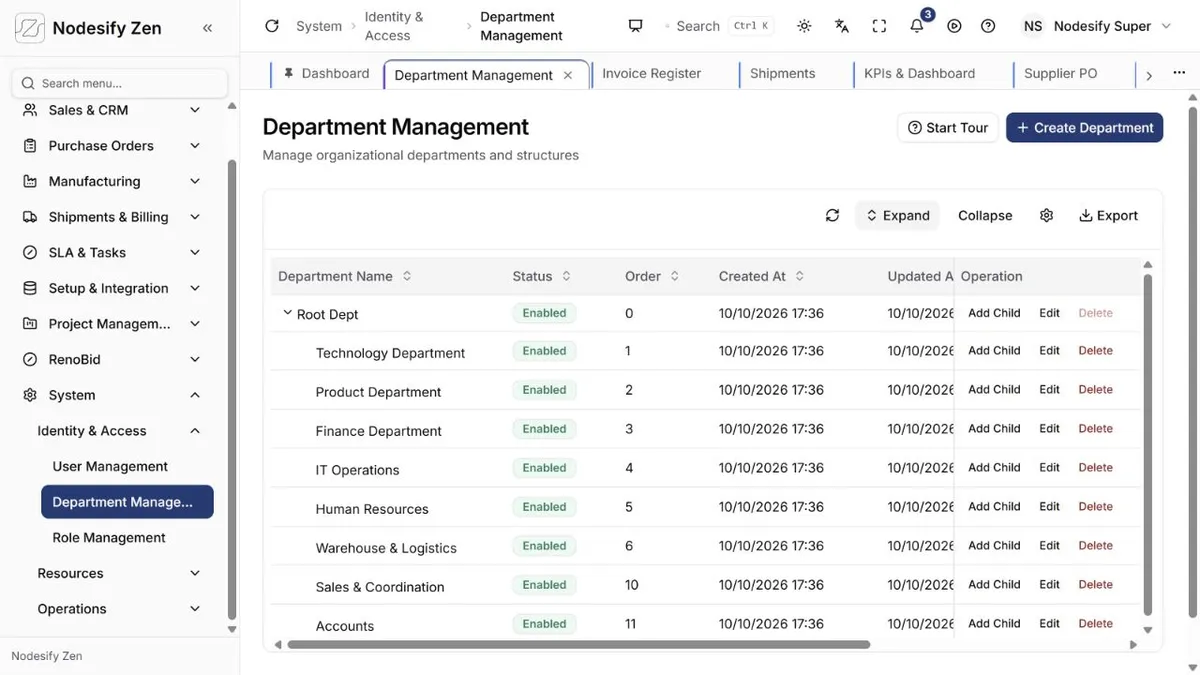Viewport: 1200px width, 675px height.
Task: Collapse Root Dept tree row
Action: point(287,313)
